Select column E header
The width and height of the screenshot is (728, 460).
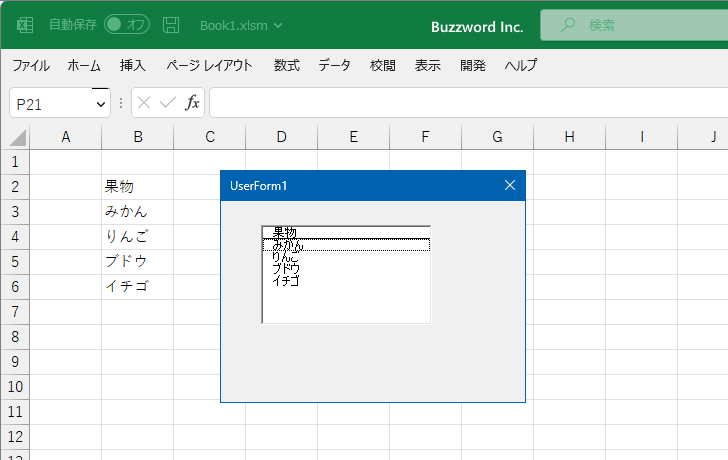coord(353,137)
